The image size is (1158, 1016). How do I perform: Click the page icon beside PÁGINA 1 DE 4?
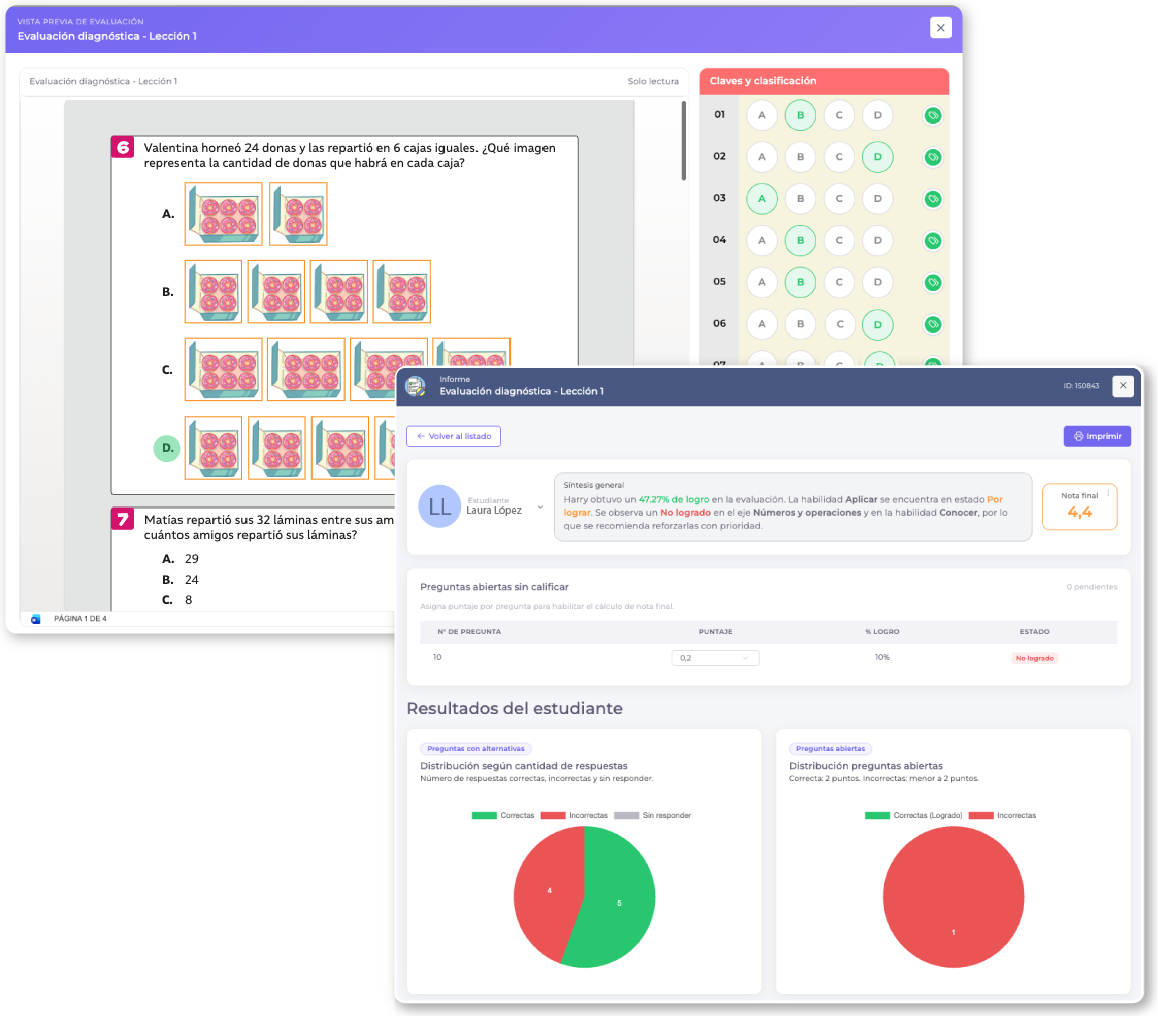pyautogui.click(x=35, y=619)
